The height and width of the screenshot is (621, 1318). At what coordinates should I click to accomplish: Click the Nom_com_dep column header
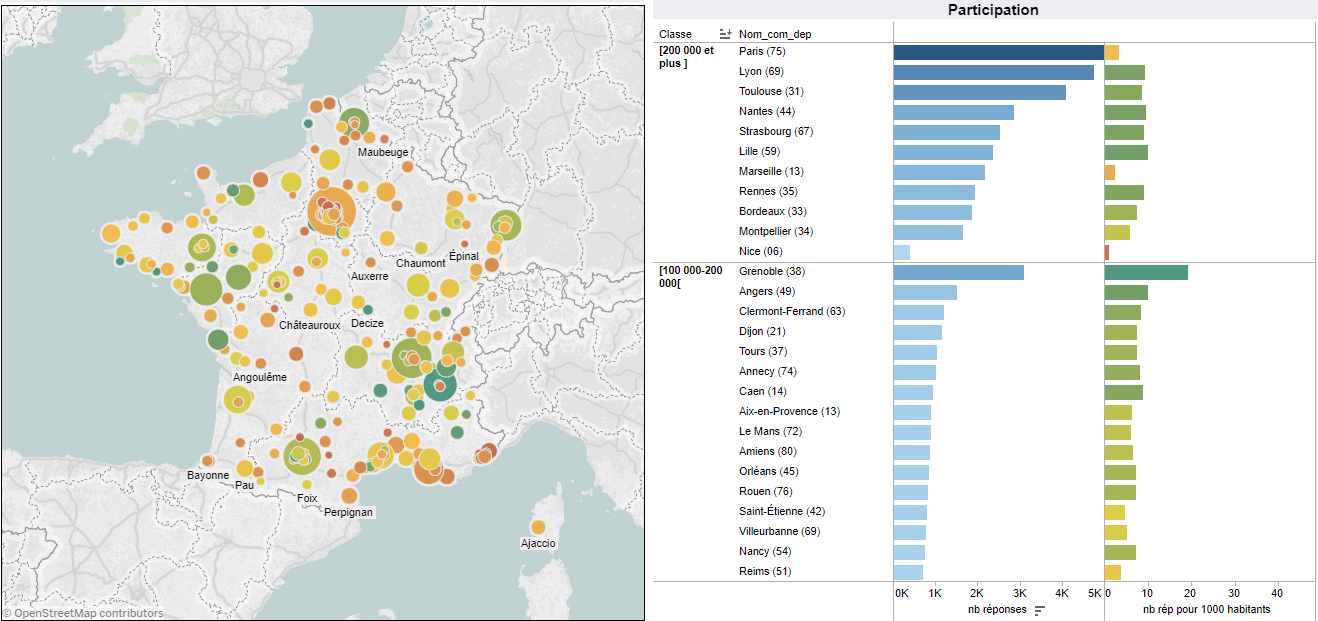click(774, 34)
